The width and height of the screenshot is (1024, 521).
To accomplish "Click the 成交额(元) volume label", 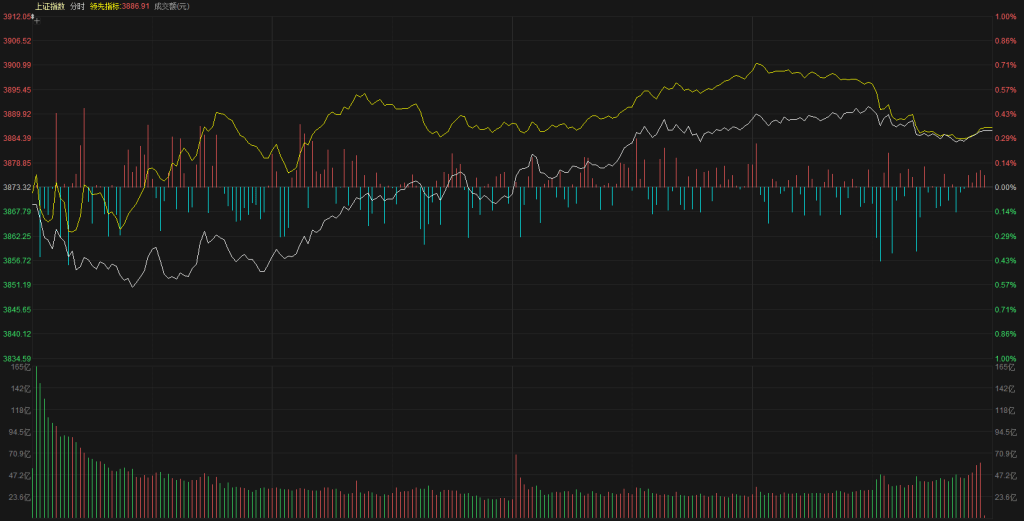I will [172, 6].
